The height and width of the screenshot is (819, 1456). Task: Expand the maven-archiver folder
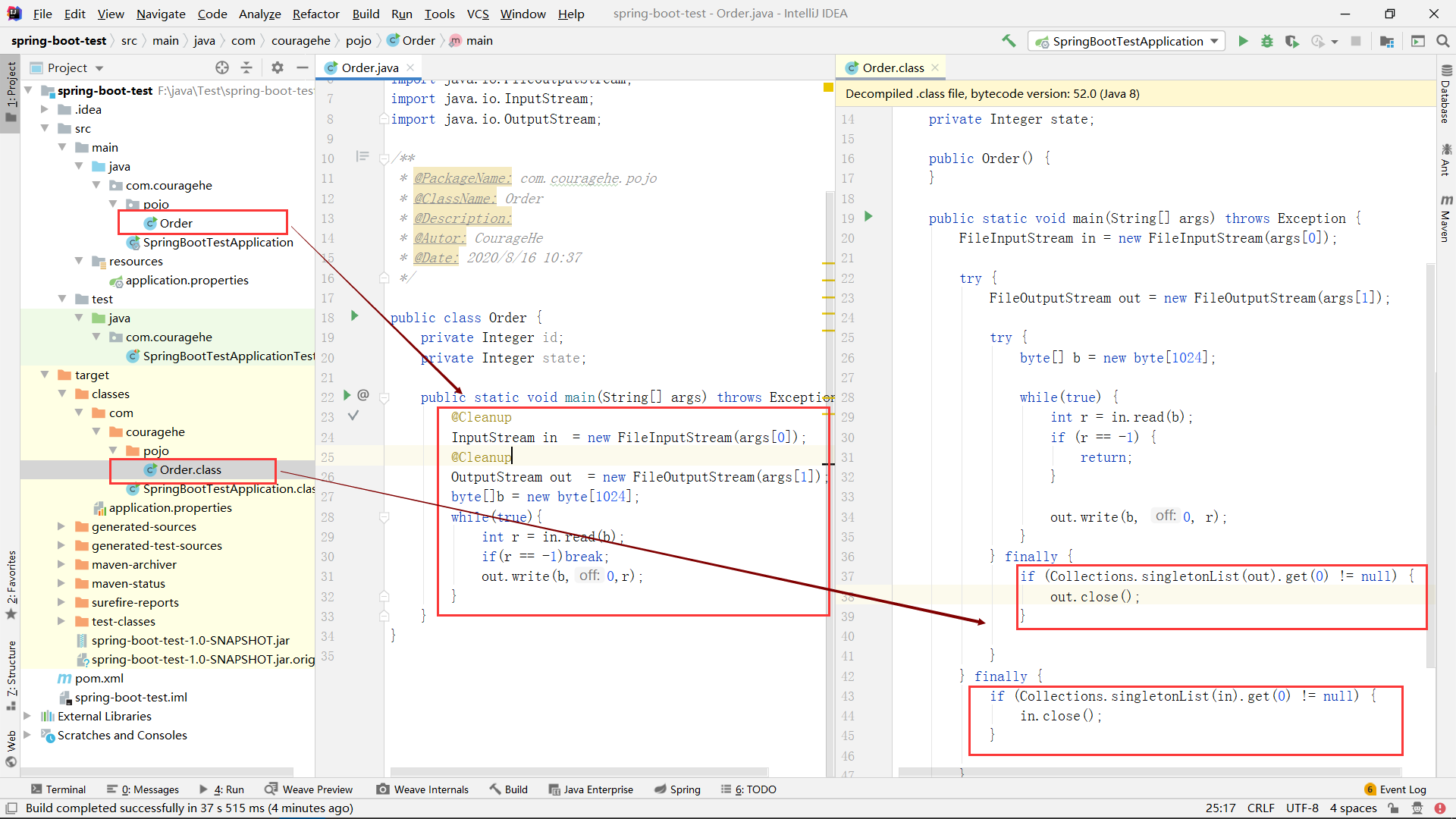coord(62,564)
